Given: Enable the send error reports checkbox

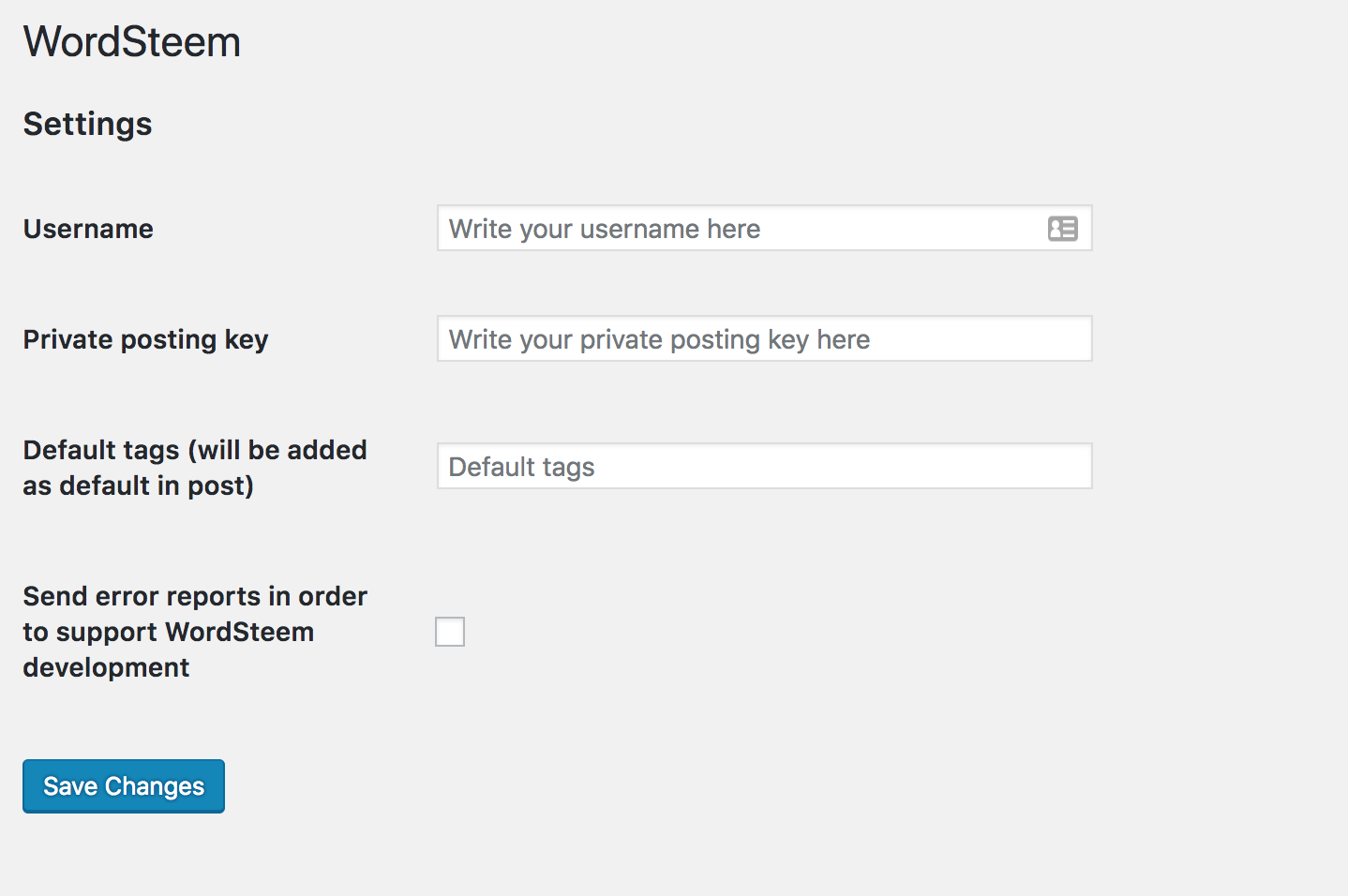Looking at the screenshot, I should pos(450,632).
